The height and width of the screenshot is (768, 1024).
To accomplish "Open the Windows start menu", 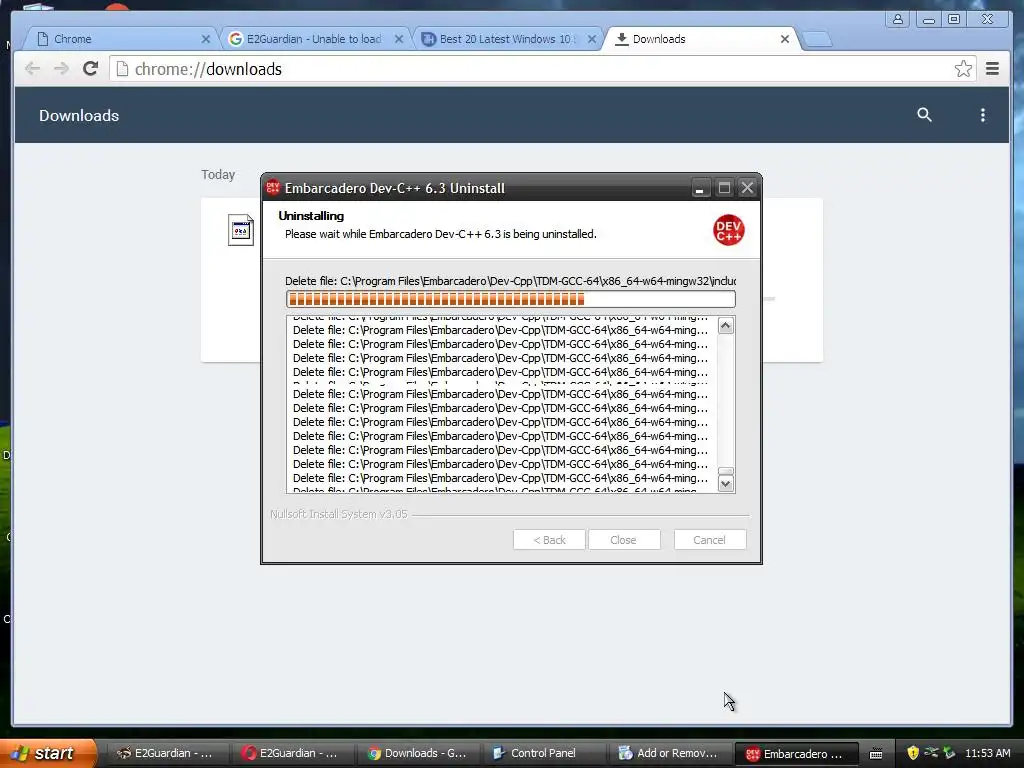I will (x=48, y=753).
